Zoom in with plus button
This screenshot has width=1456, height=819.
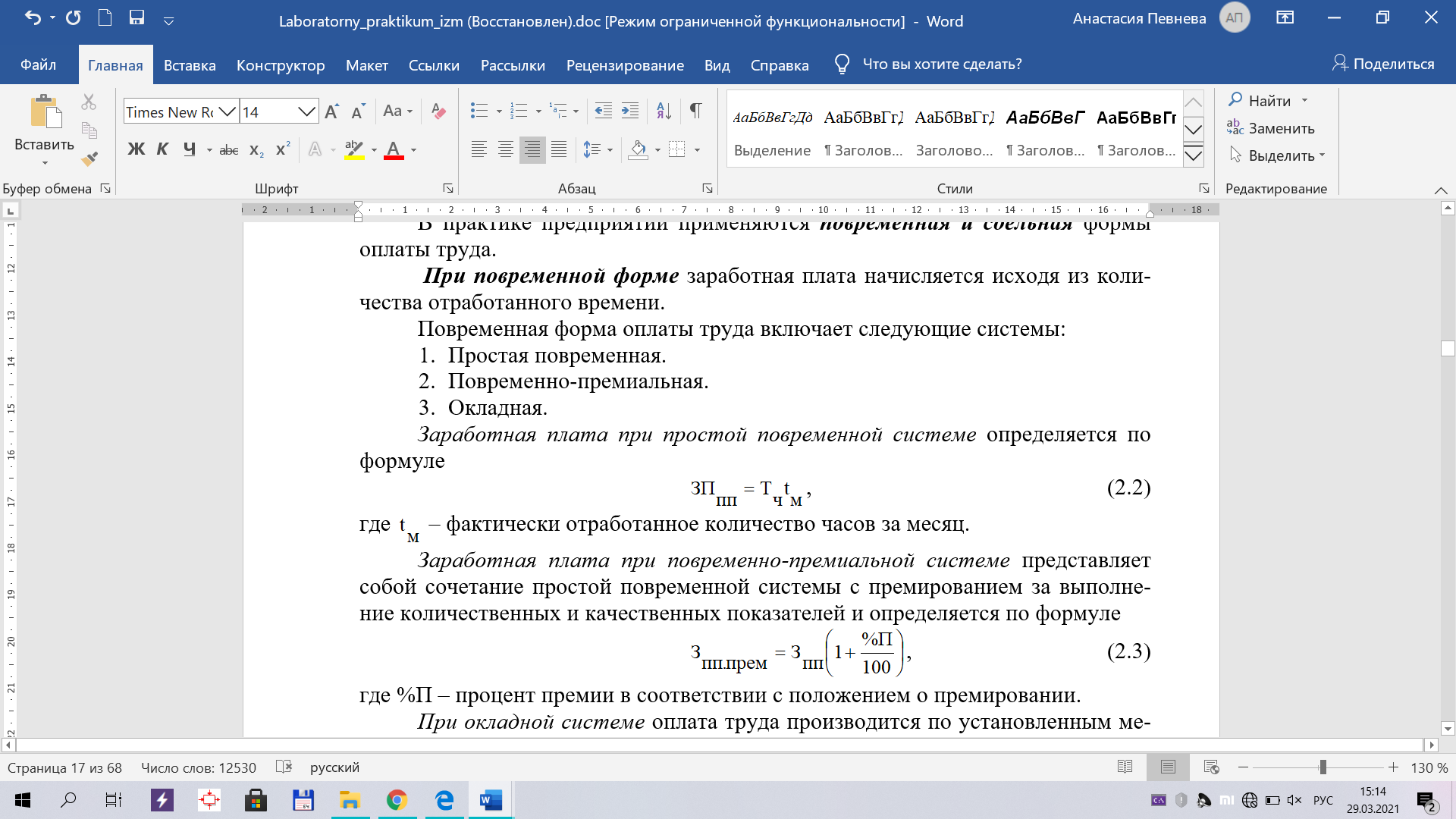click(1393, 767)
